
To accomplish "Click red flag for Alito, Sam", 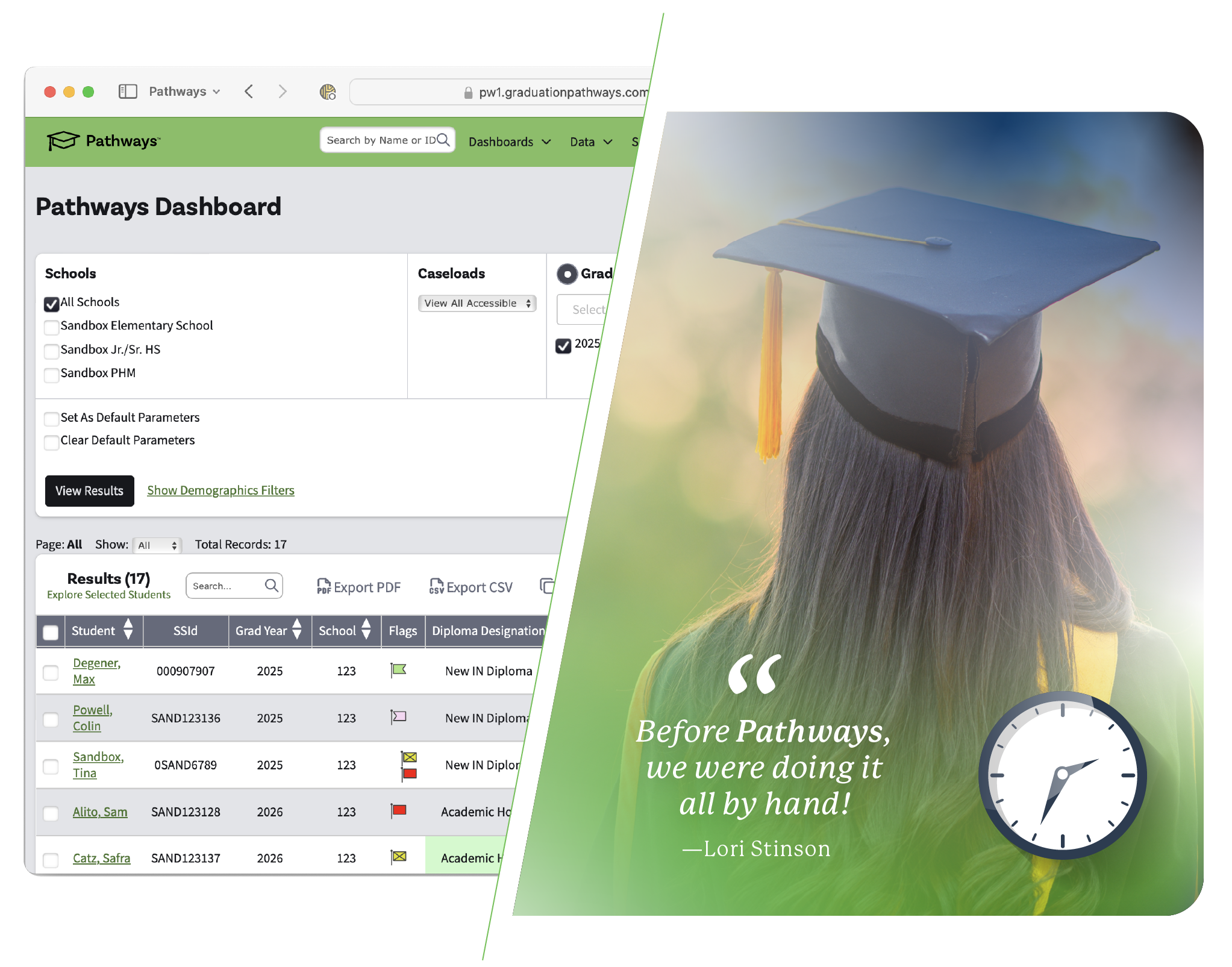I will pos(398,811).
